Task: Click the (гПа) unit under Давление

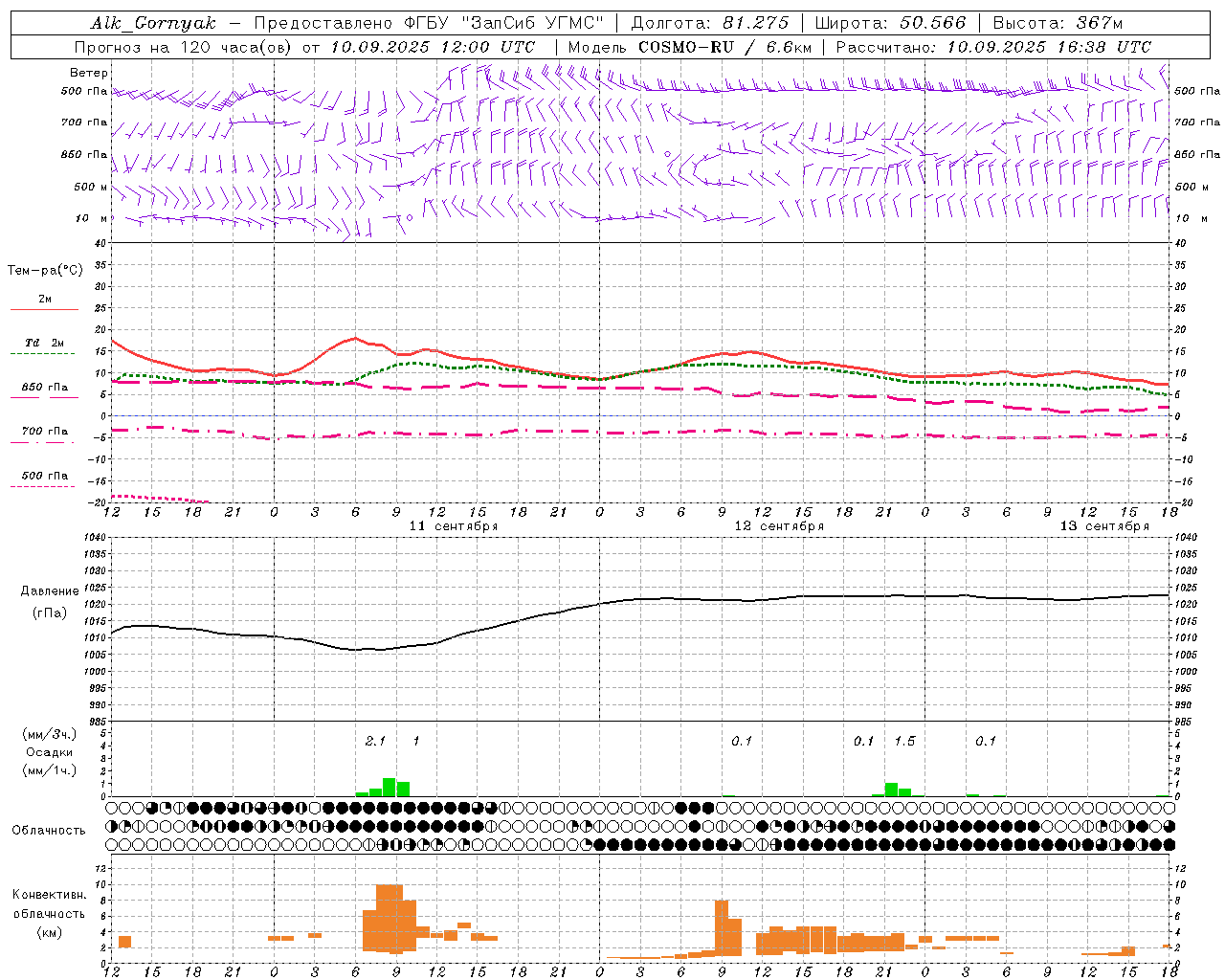Action: (x=50, y=613)
